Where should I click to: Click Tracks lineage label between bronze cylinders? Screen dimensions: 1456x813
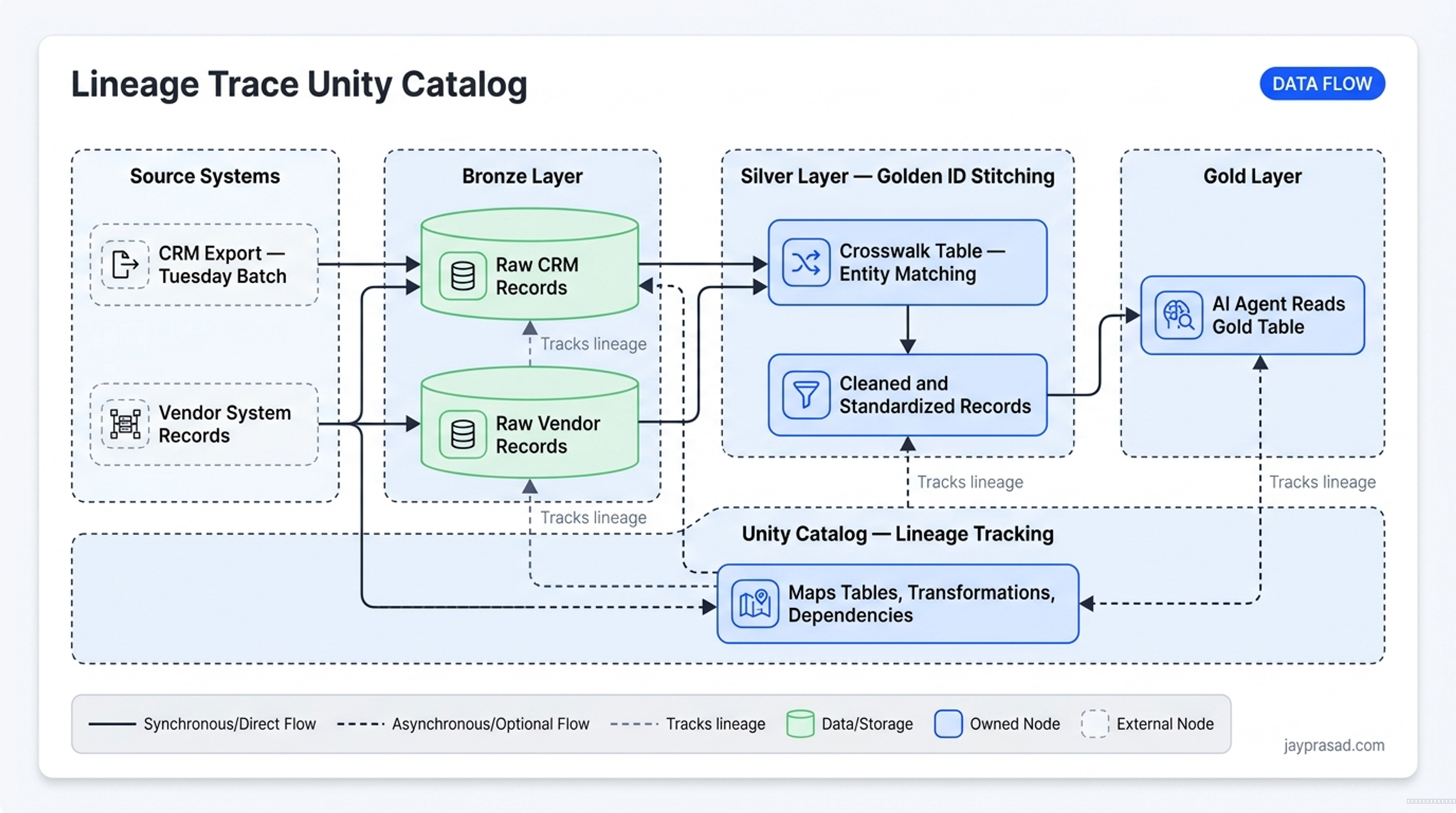pyautogui.click(x=593, y=344)
